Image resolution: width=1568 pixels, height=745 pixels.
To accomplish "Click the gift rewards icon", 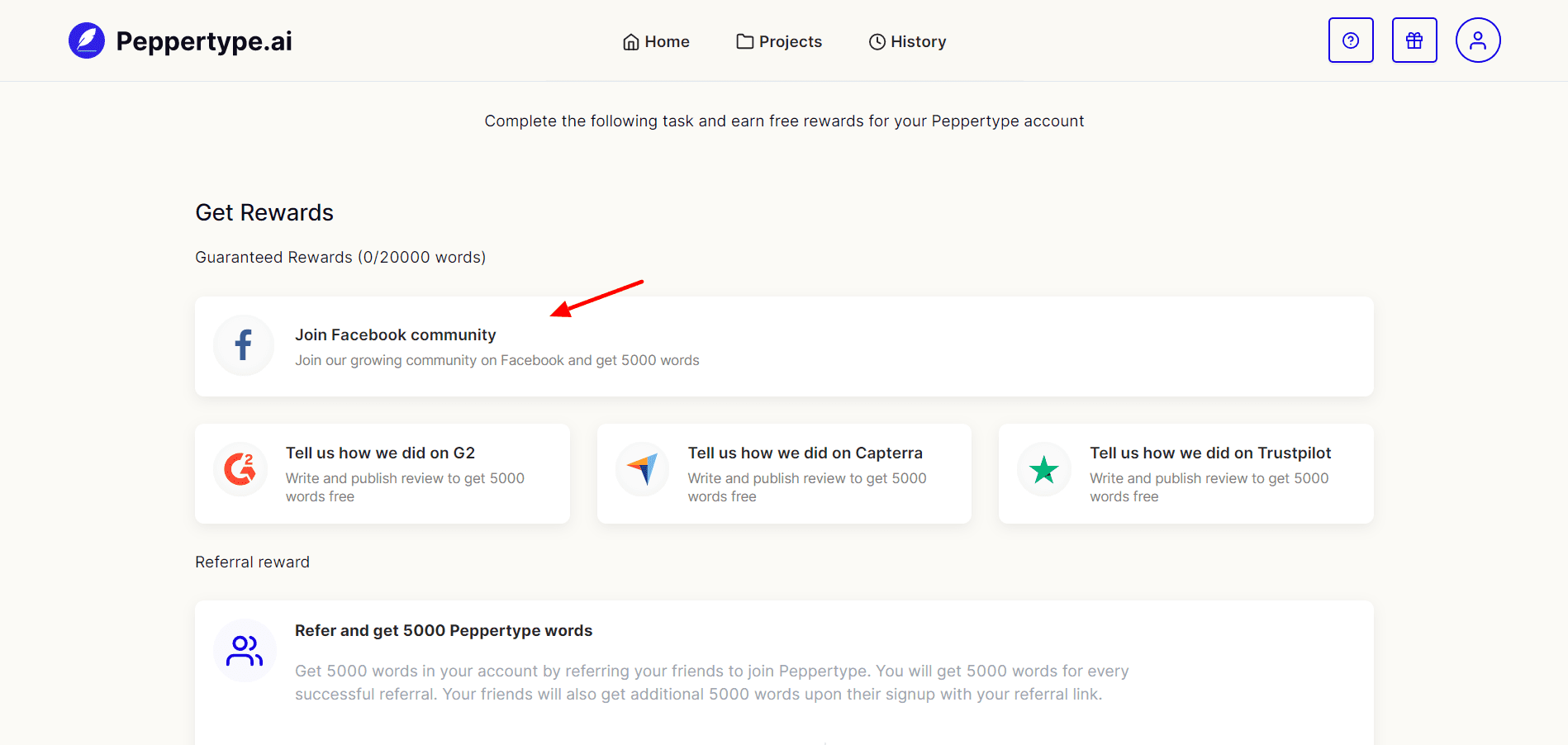I will coord(1414,40).
